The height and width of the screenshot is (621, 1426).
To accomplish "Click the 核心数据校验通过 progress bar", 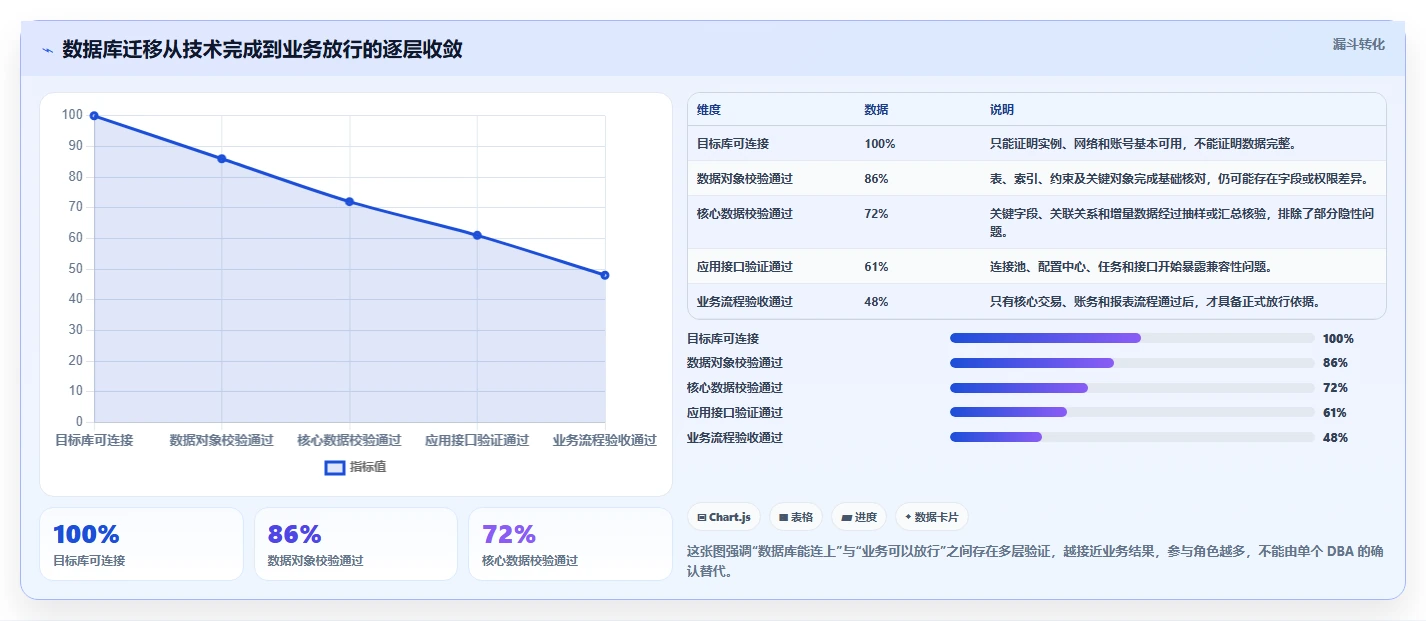I will [x=1132, y=388].
